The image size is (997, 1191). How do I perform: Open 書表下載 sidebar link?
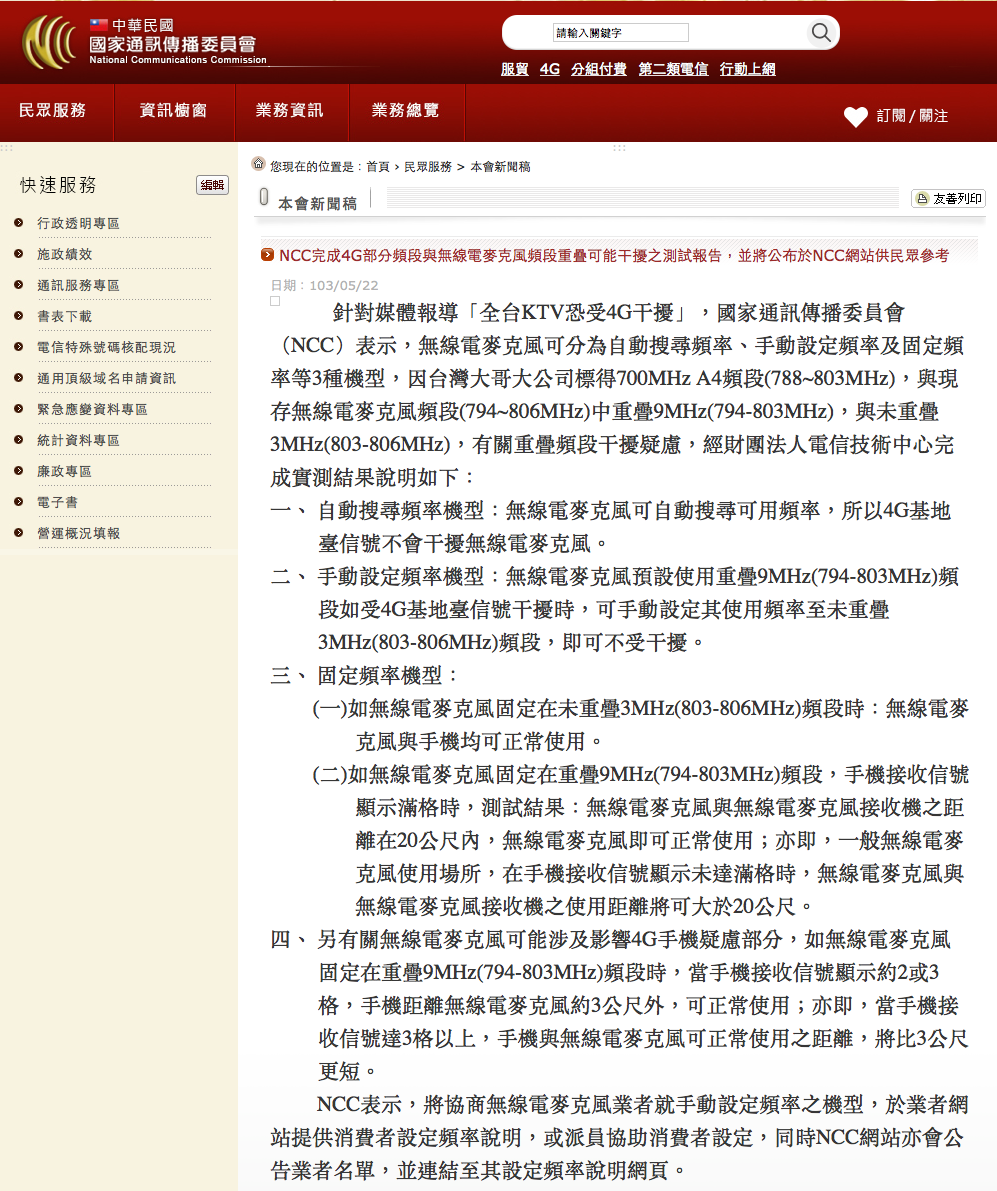click(x=65, y=317)
